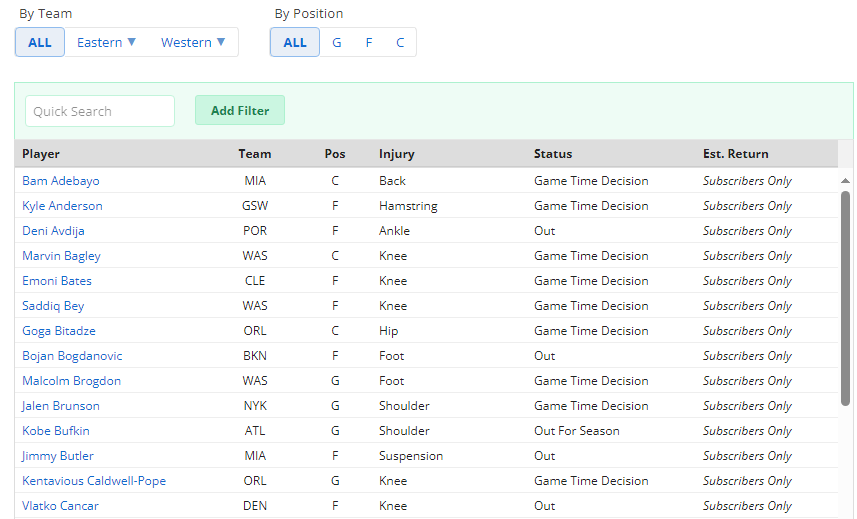The width and height of the screenshot is (857, 519).
Task: Click the table vertical scrollbar thumb
Action: point(845,298)
